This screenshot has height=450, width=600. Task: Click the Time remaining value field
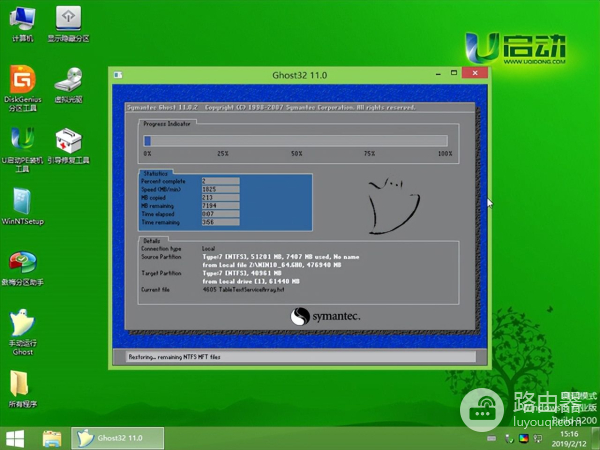tap(220, 222)
